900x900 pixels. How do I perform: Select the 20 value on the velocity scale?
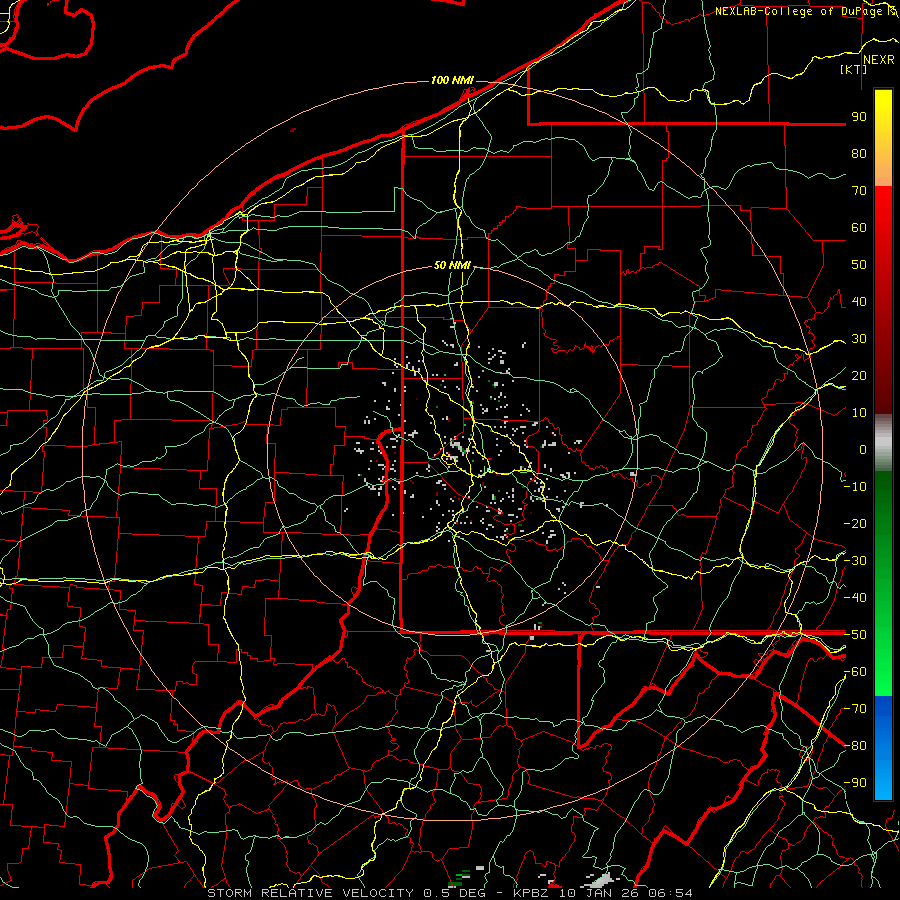point(859,375)
